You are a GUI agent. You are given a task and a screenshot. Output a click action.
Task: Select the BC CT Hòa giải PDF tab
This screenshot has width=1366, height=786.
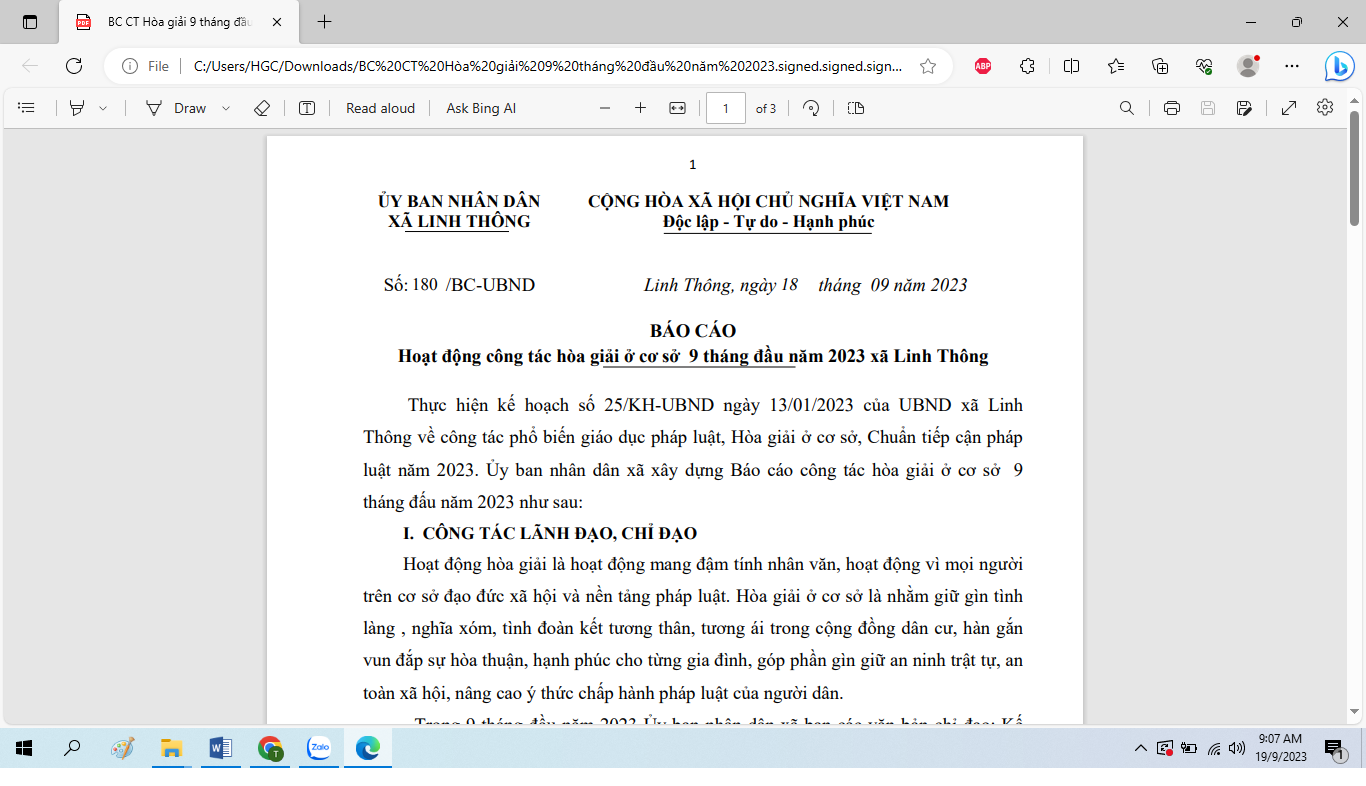180,22
